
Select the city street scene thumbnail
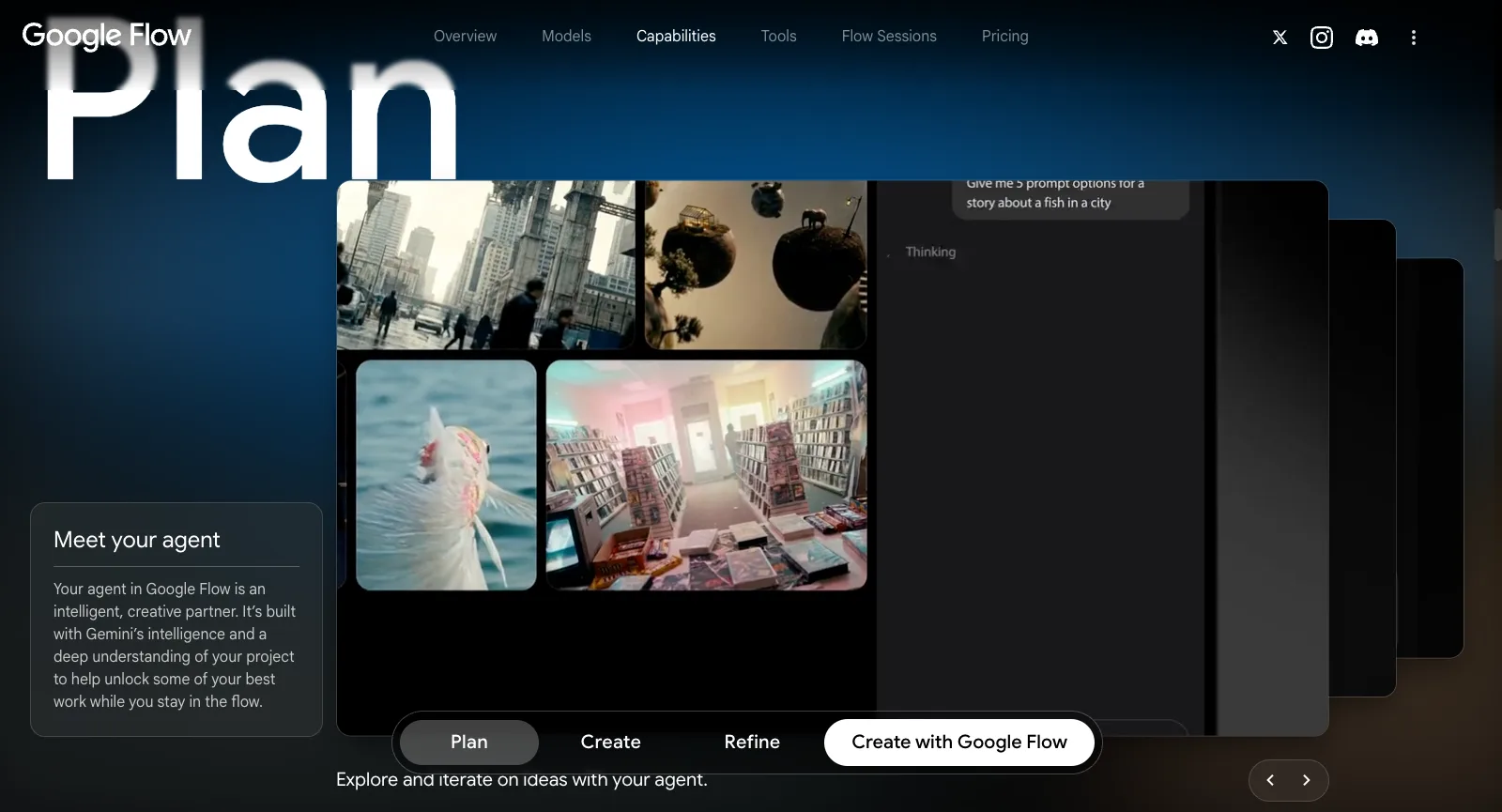point(485,265)
